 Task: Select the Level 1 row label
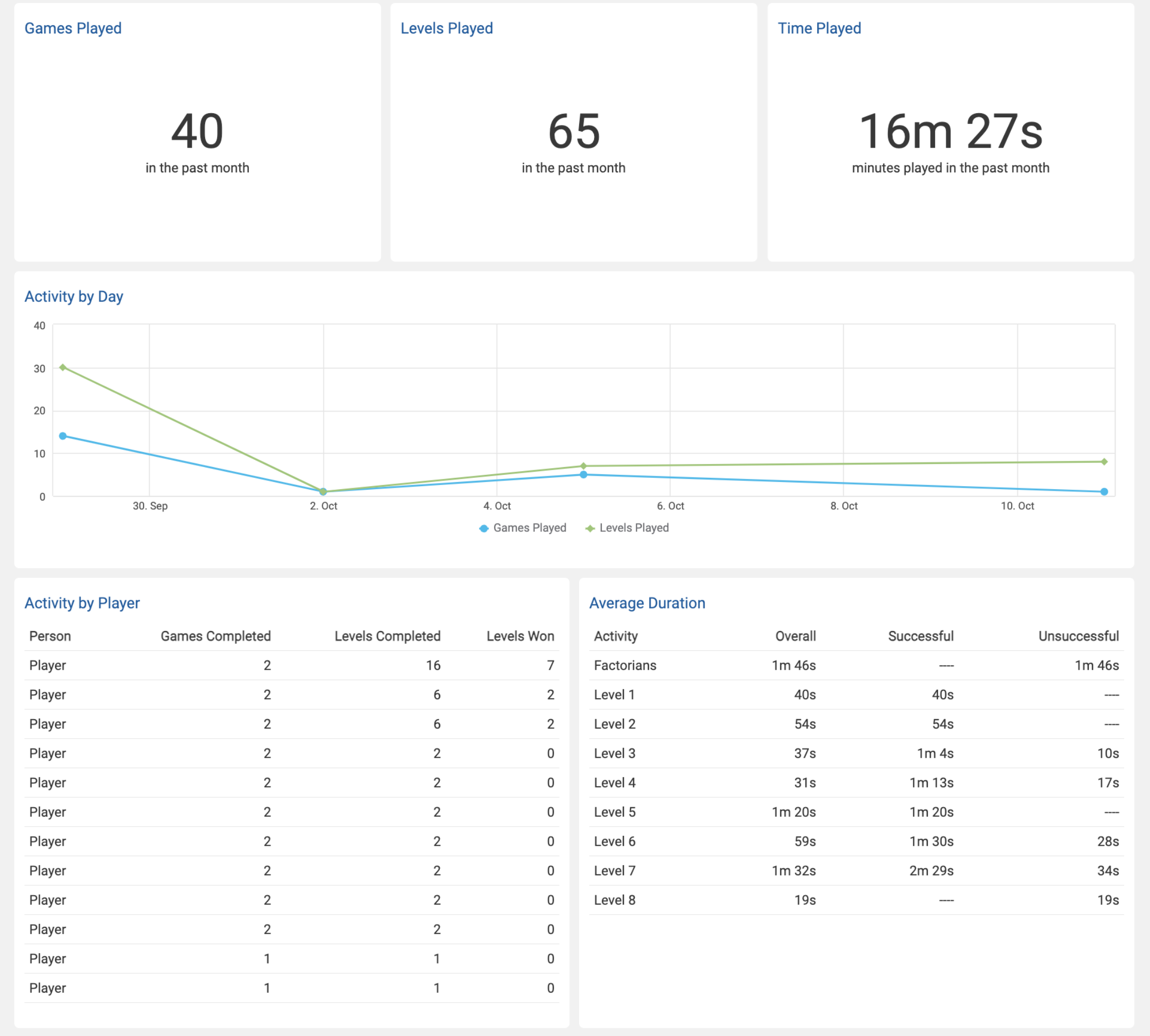click(614, 694)
